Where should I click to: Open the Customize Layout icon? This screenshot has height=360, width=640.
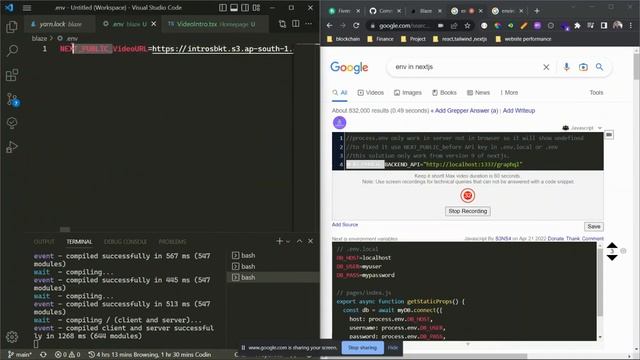pyautogui.click(x=256, y=8)
